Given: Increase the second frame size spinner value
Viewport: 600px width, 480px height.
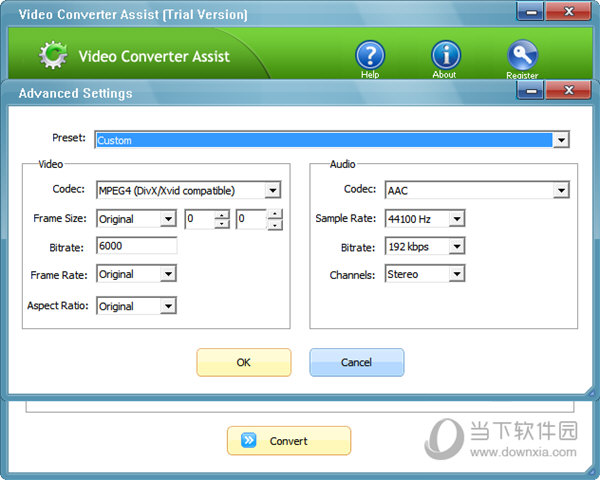Looking at the screenshot, I should tap(275, 214).
